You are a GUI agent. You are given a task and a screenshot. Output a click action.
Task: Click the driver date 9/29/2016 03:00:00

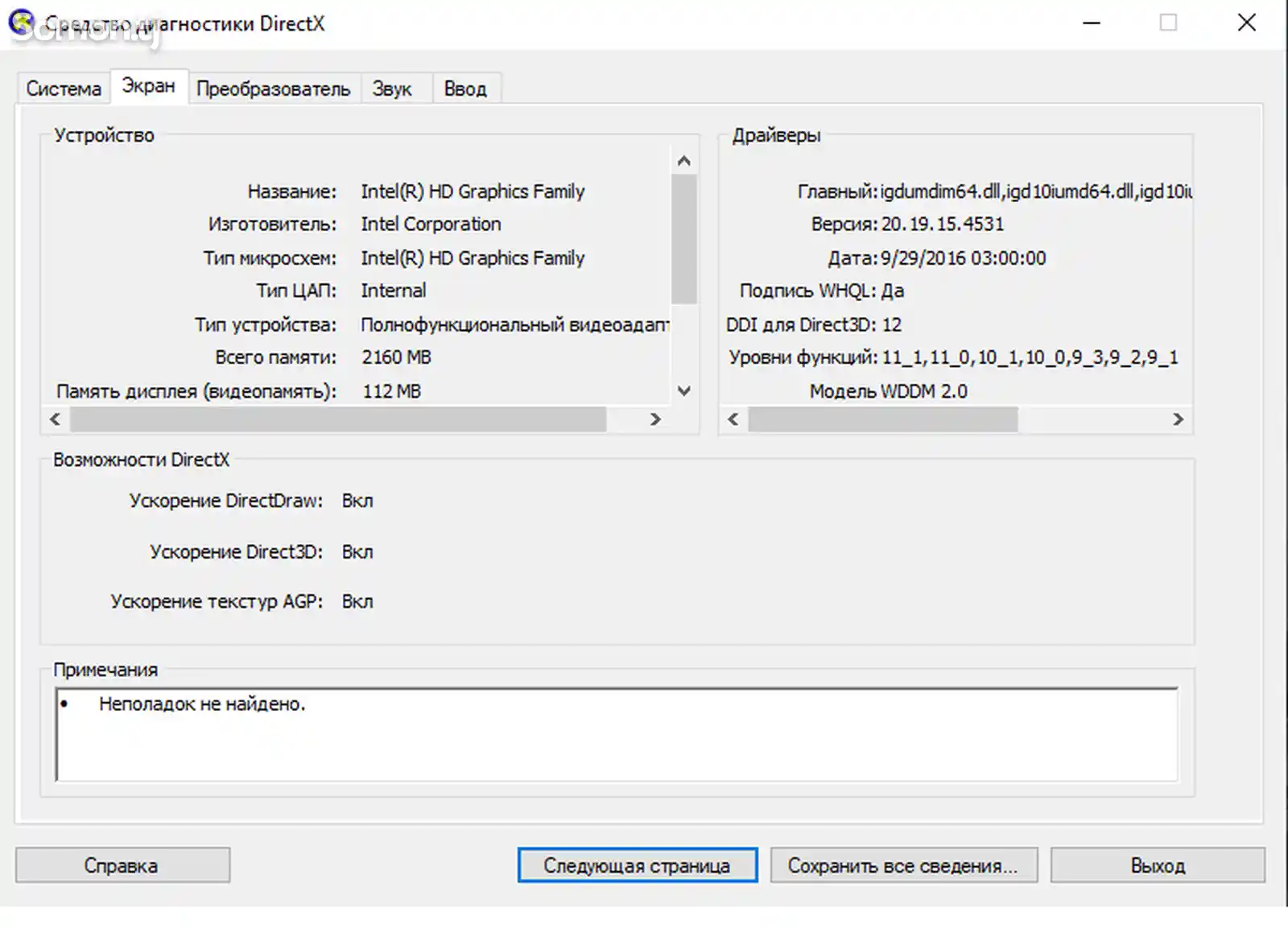tap(964, 258)
